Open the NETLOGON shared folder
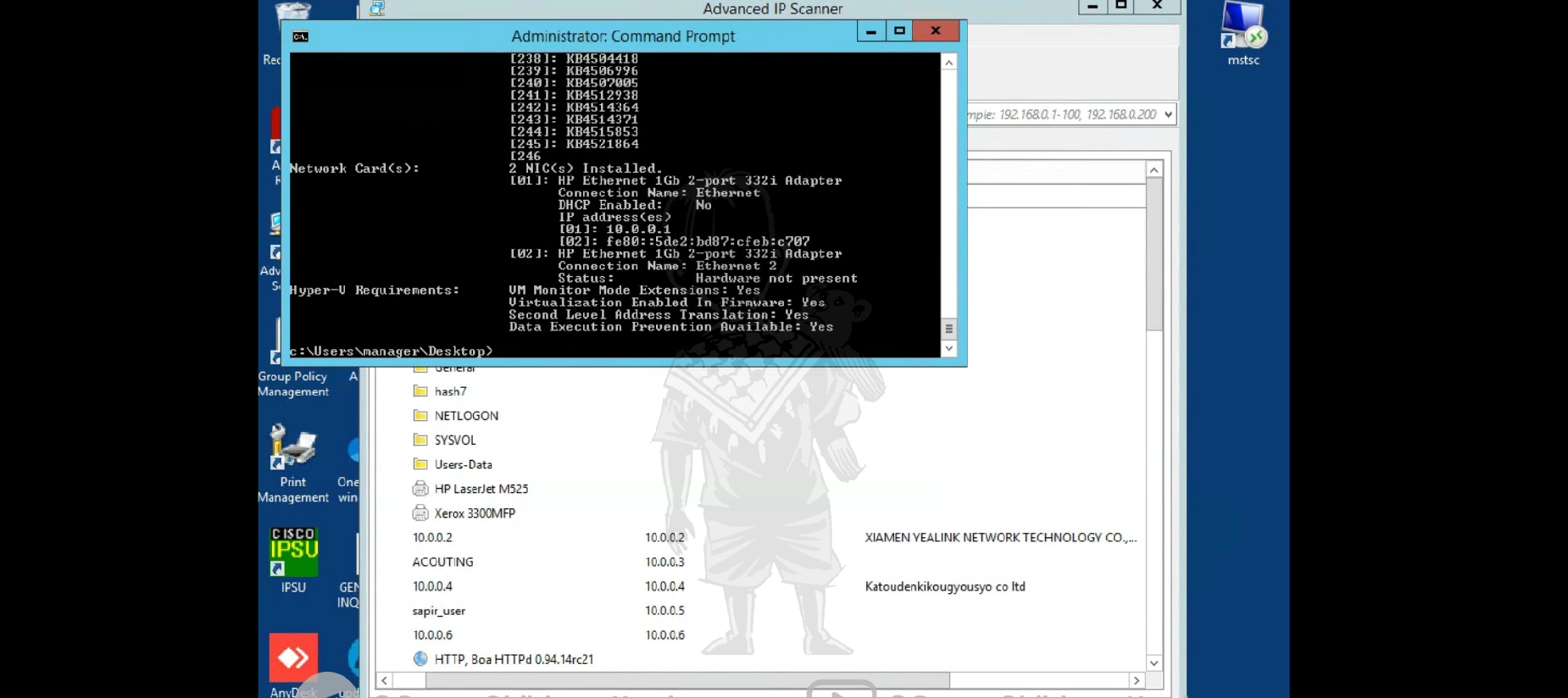 [465, 416]
